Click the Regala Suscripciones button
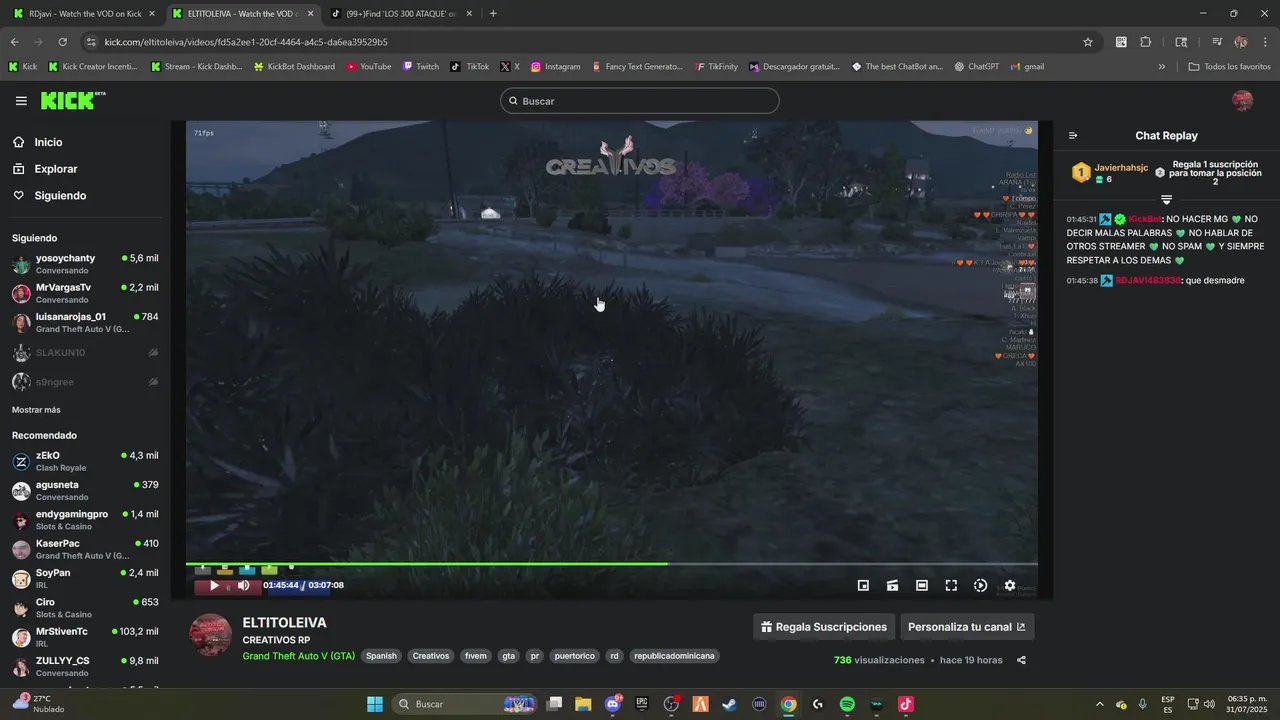 (x=824, y=627)
